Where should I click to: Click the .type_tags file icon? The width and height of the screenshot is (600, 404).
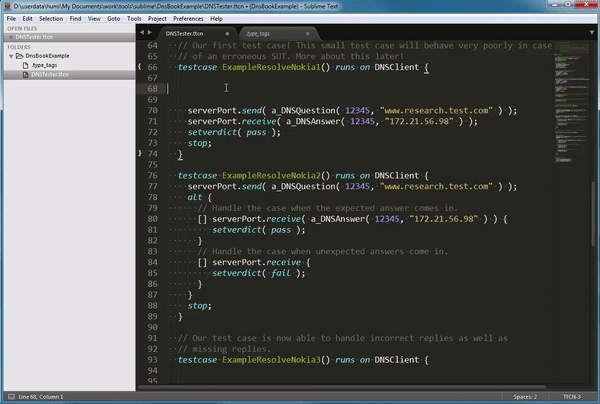26,65
